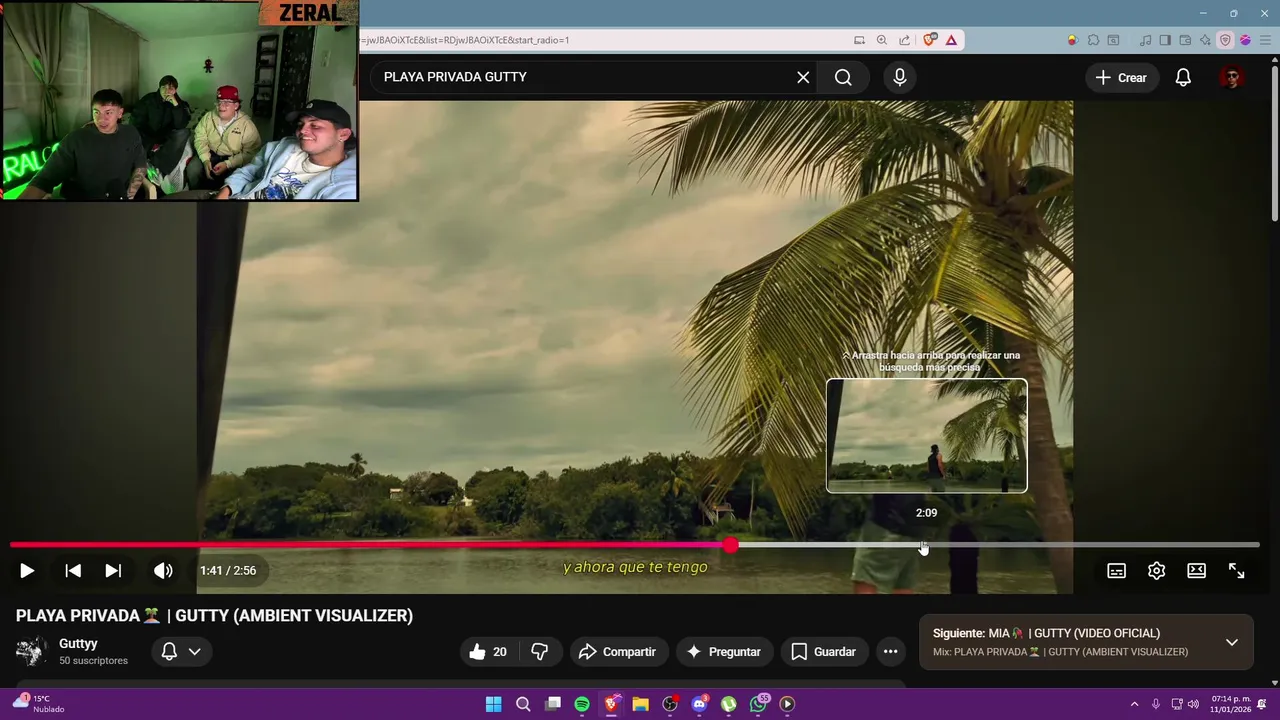Open the account avatar menu
The width and height of the screenshot is (1280, 720).
coord(1232,77)
